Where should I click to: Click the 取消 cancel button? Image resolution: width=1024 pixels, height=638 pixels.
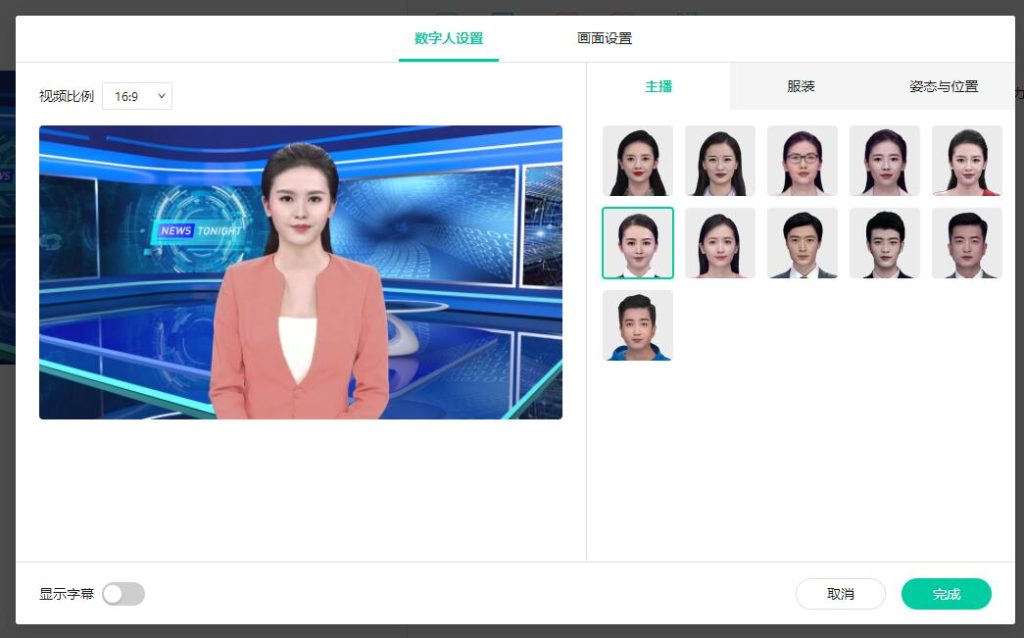point(841,593)
